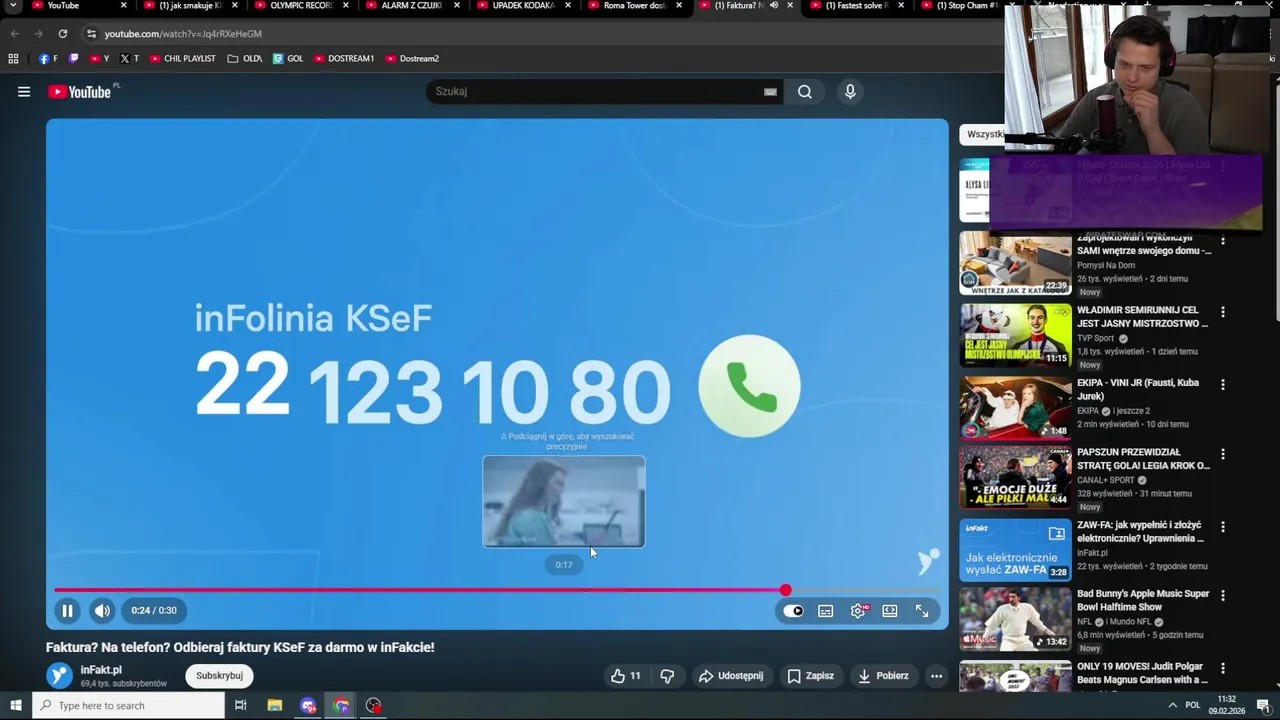Open the on-screen keyboard icon in search box
Image resolution: width=1280 pixels, height=720 pixels.
(770, 92)
